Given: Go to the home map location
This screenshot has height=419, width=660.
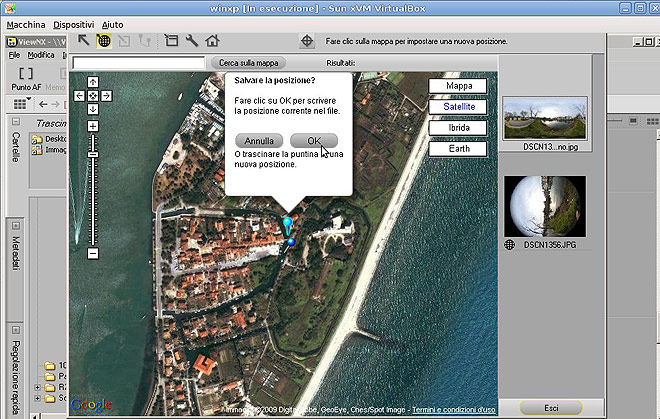Looking at the screenshot, I should pos(212,40).
